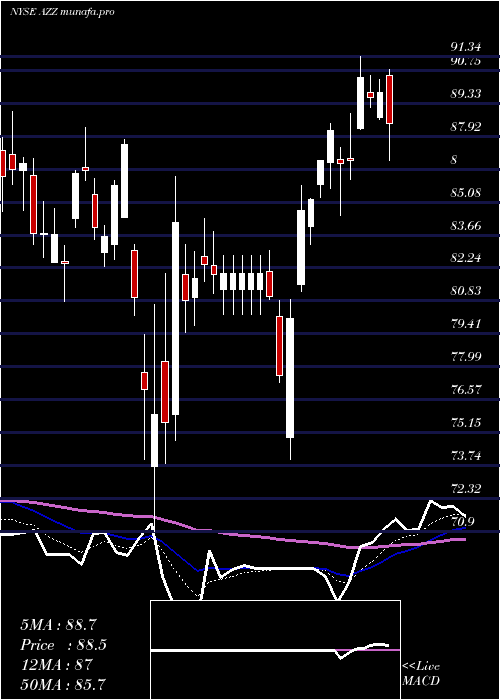The width and height of the screenshot is (500, 700).
Task: Click the 91.34 price axis label
Action: [x=466, y=47]
